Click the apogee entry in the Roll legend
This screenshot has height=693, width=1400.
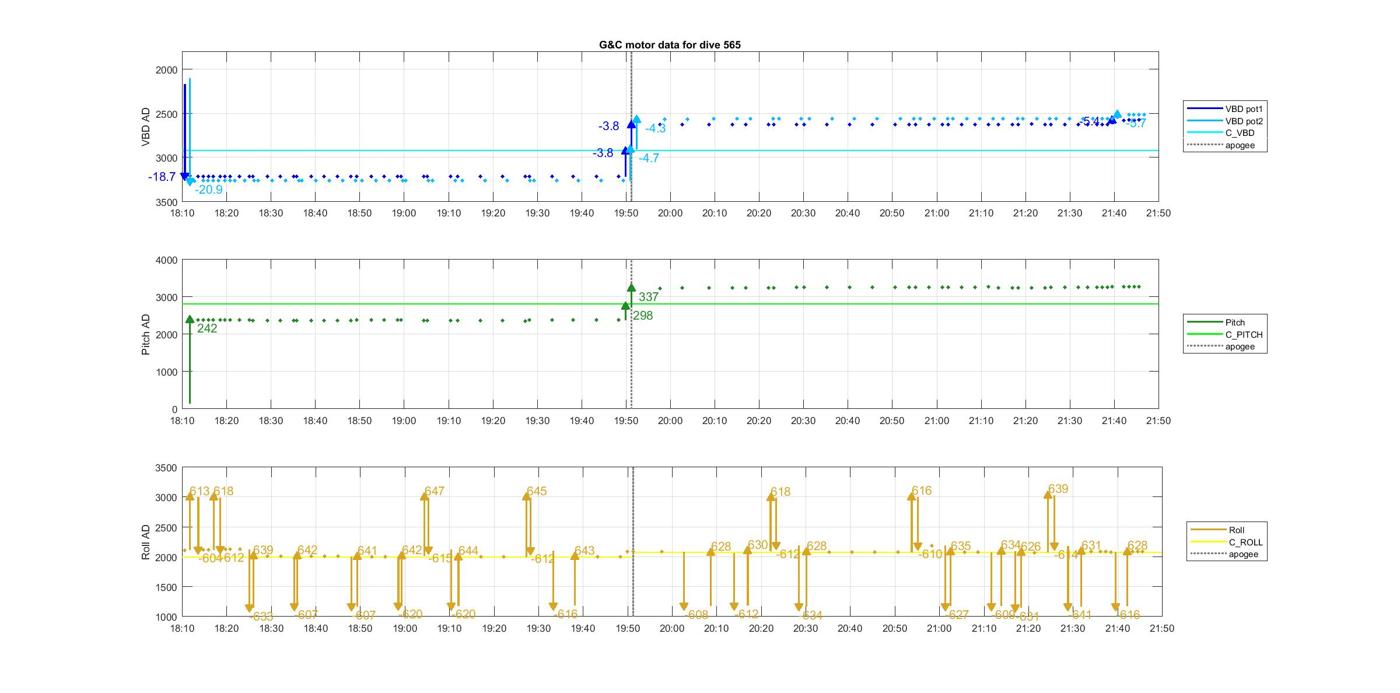click(x=1225, y=554)
